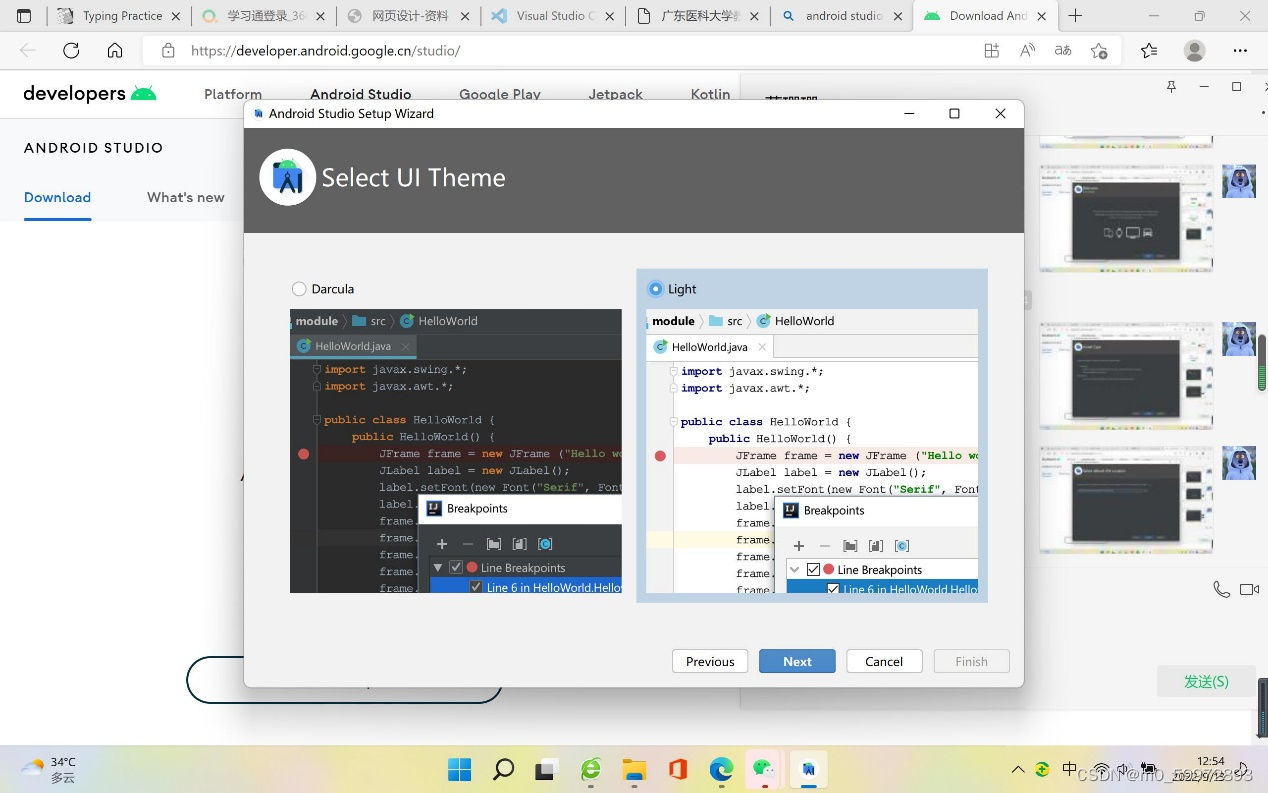Collapse Line Breakpoints in Darcula preview
This screenshot has width=1268, height=793.
[437, 567]
